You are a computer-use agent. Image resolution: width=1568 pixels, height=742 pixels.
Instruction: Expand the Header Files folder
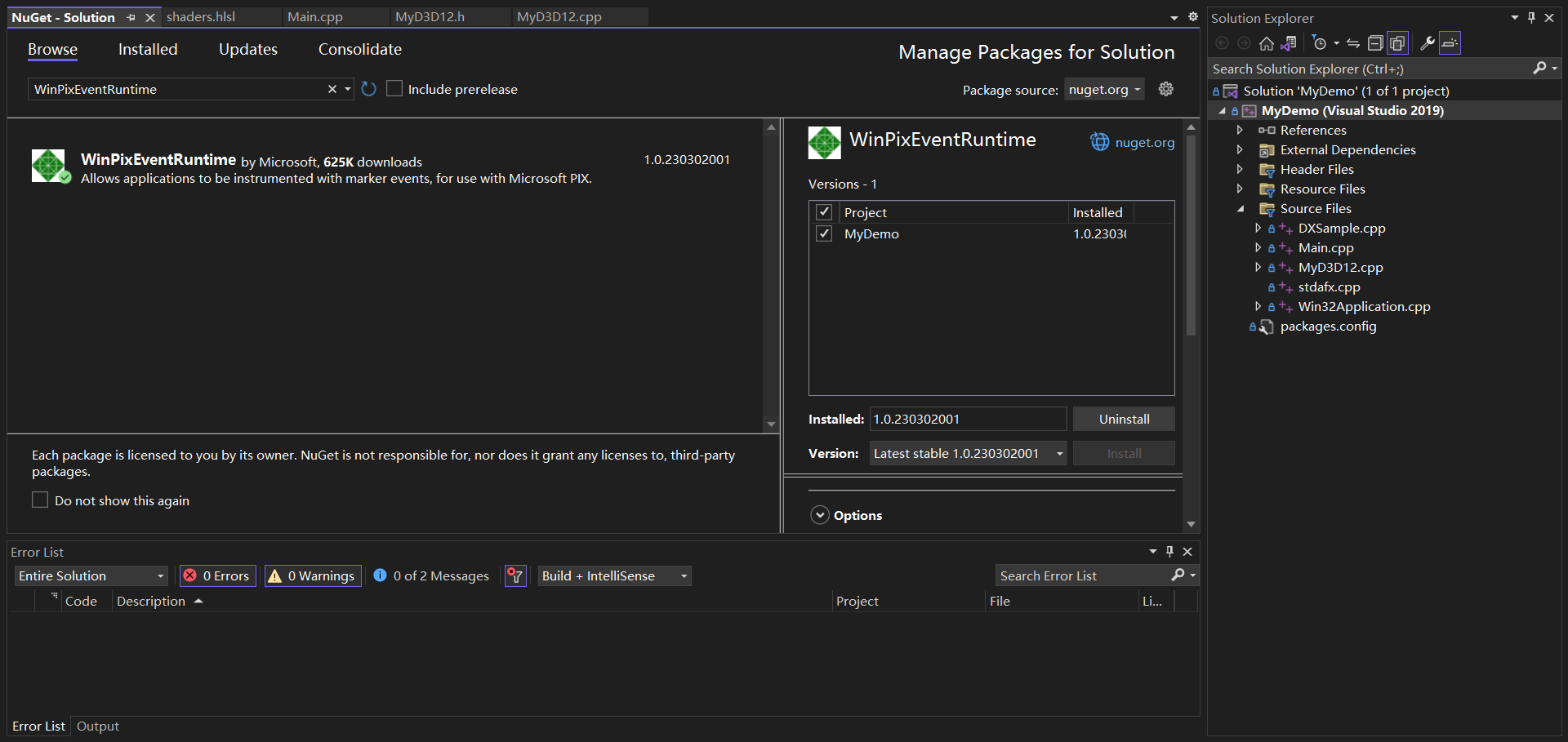[1240, 170]
